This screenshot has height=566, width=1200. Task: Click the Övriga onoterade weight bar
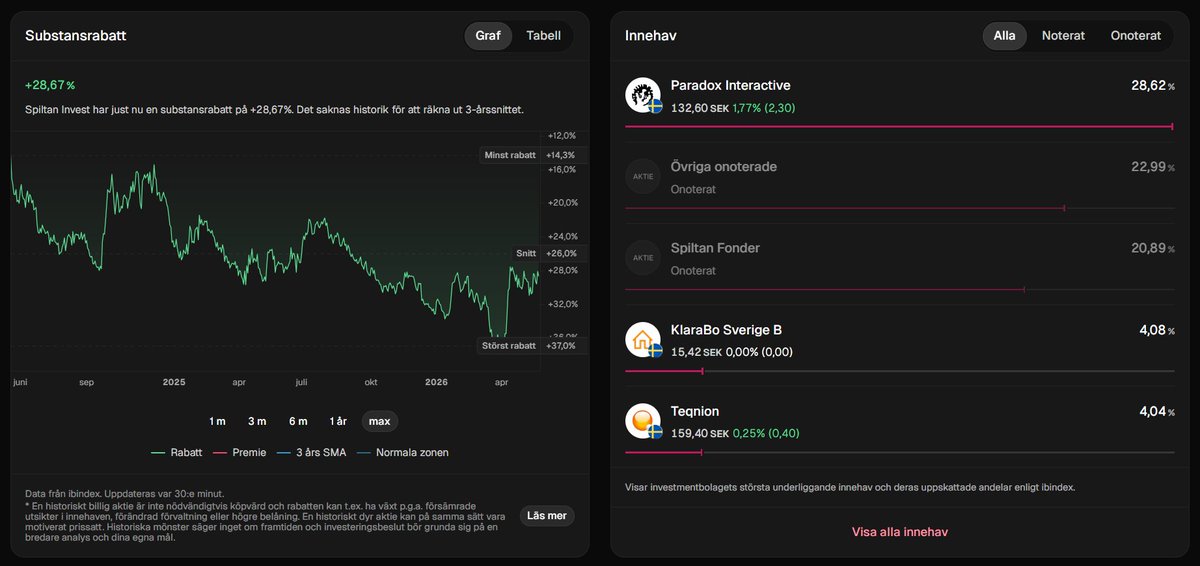899,208
